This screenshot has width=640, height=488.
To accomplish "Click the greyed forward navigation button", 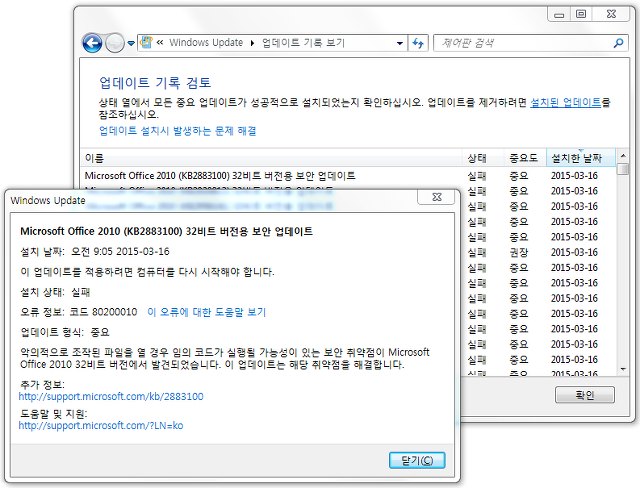I will point(115,43).
